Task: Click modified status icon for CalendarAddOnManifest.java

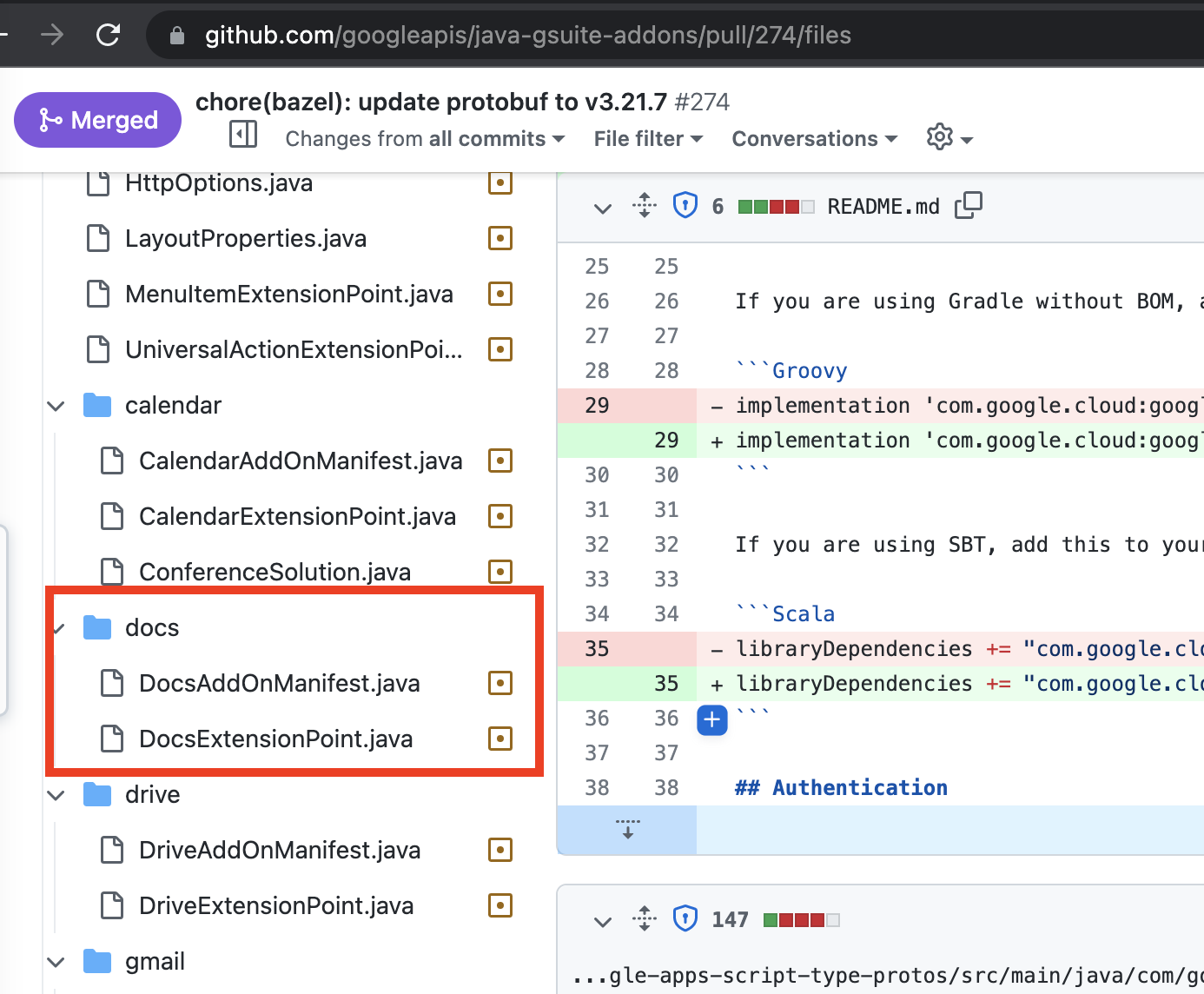Action: 500,461
